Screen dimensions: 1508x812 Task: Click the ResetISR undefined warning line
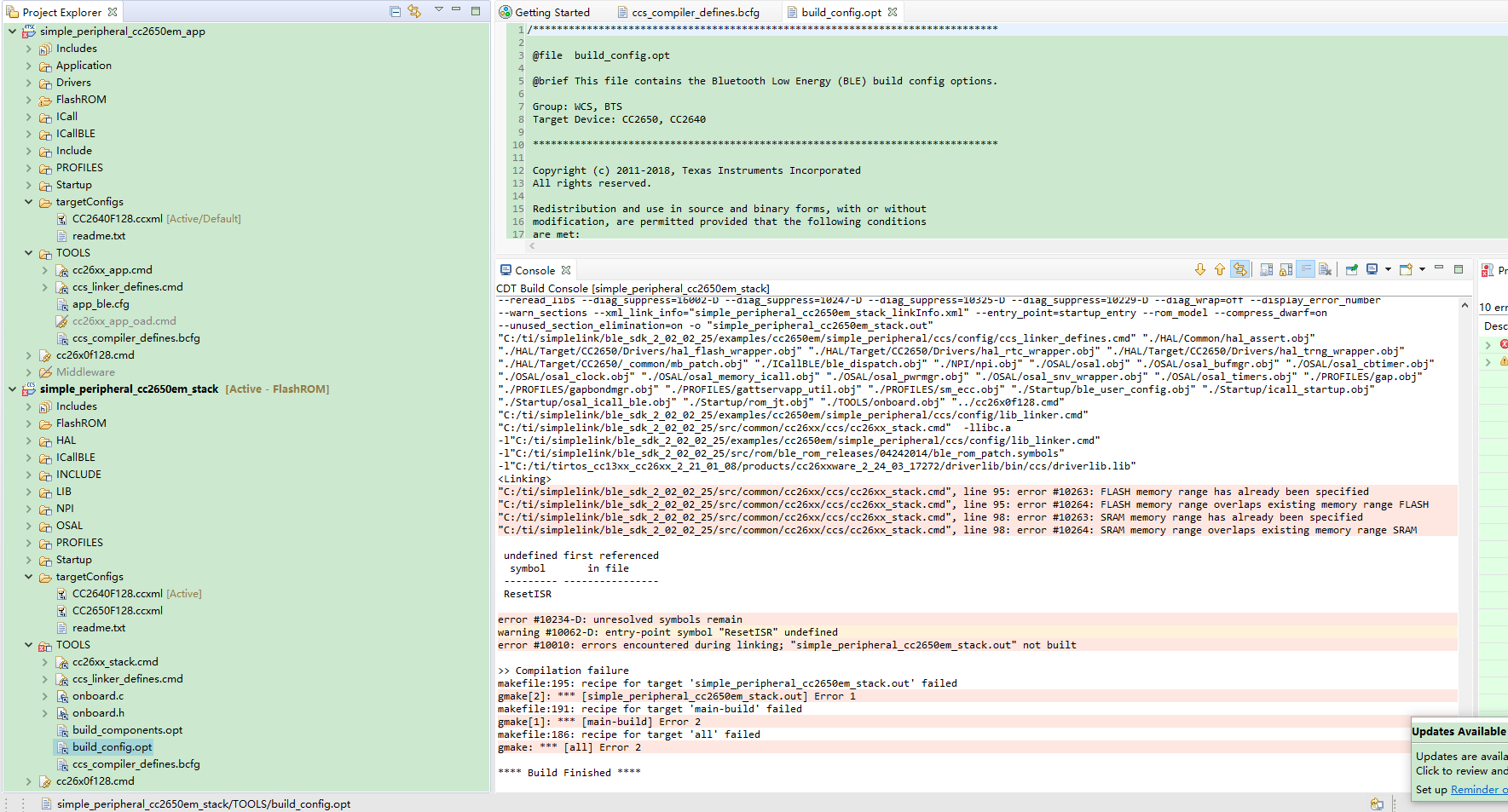tap(977, 632)
